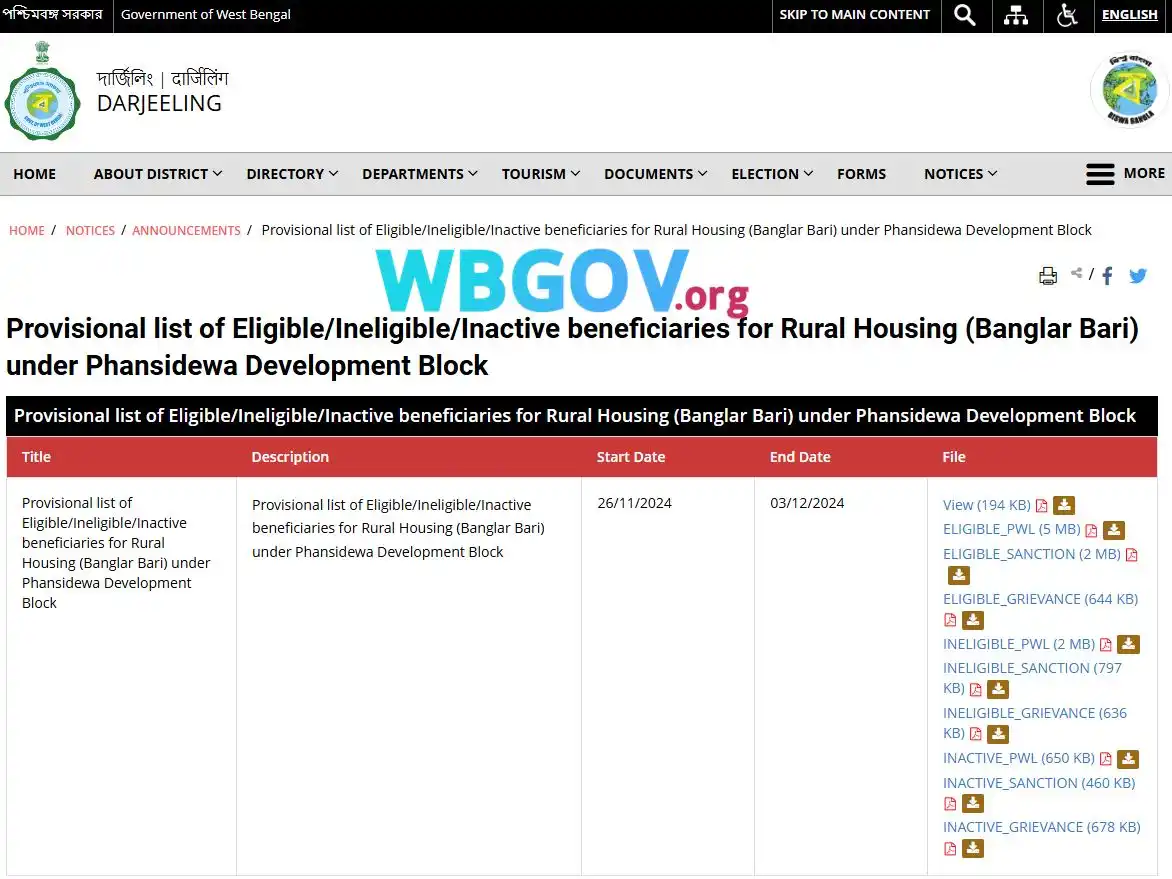Click Skip to Main Content link

[x=854, y=14]
